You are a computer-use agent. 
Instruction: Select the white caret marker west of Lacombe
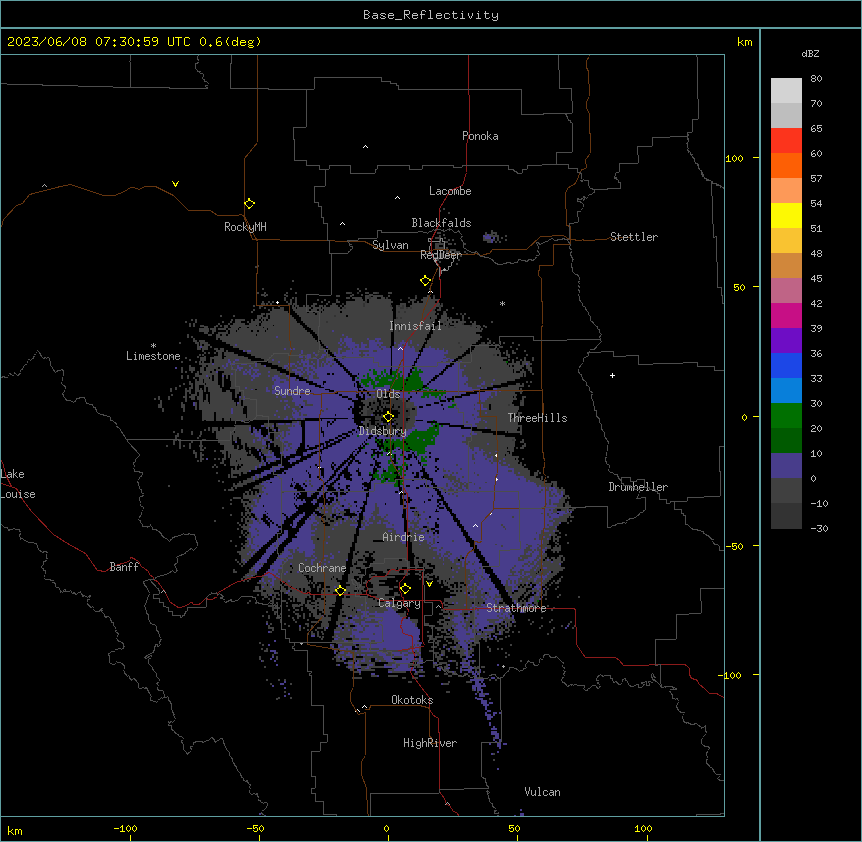click(397, 197)
